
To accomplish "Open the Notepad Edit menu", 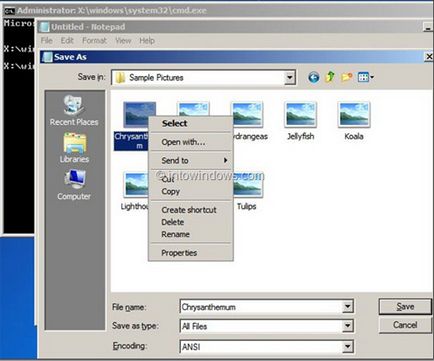I will (67, 41).
